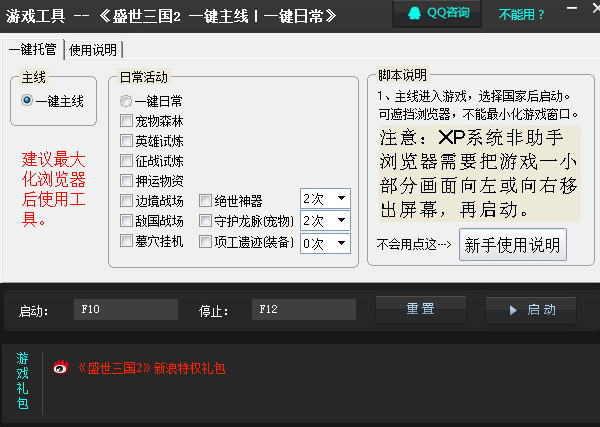The width and height of the screenshot is (600, 427).
Task: Toggle the 边境战场 checkbox
Action: tap(126, 200)
